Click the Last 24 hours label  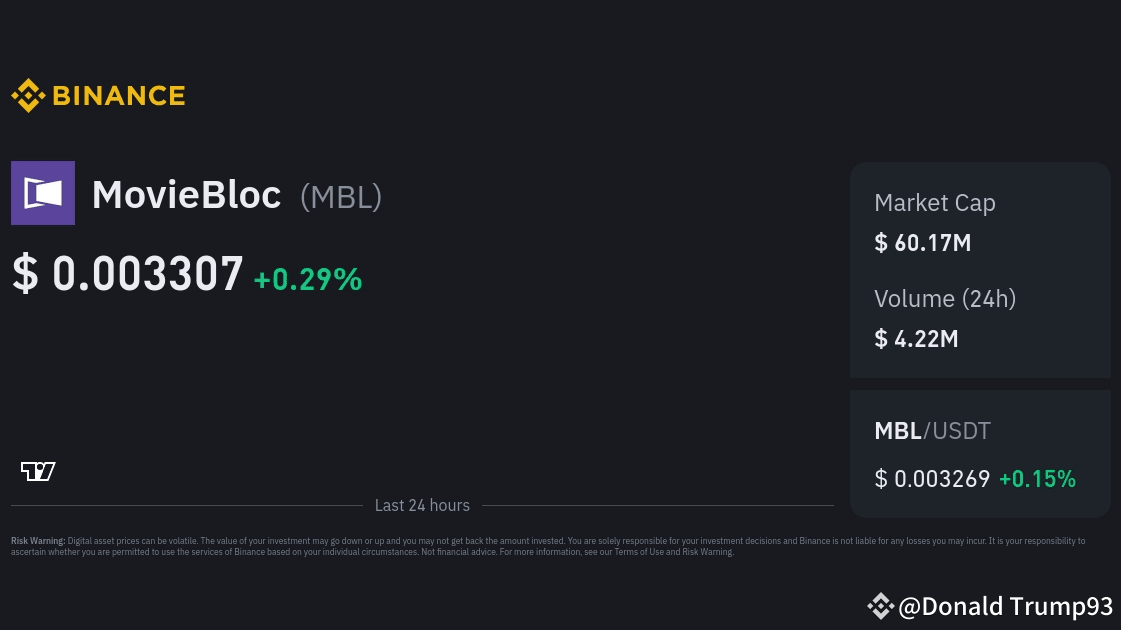coord(423,506)
